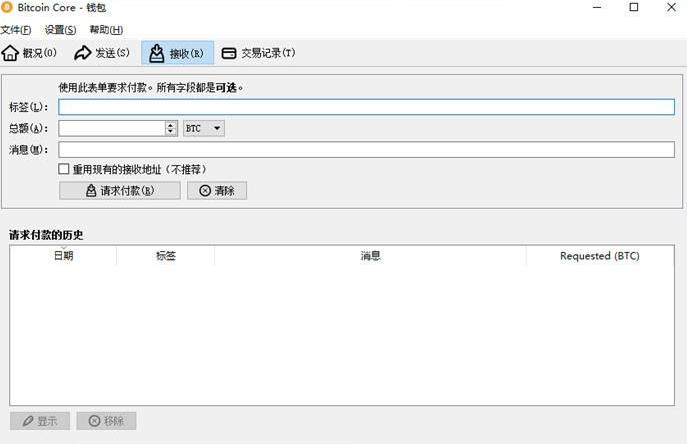
Task: Expand the BTC unit dropdown
Action: (204, 128)
